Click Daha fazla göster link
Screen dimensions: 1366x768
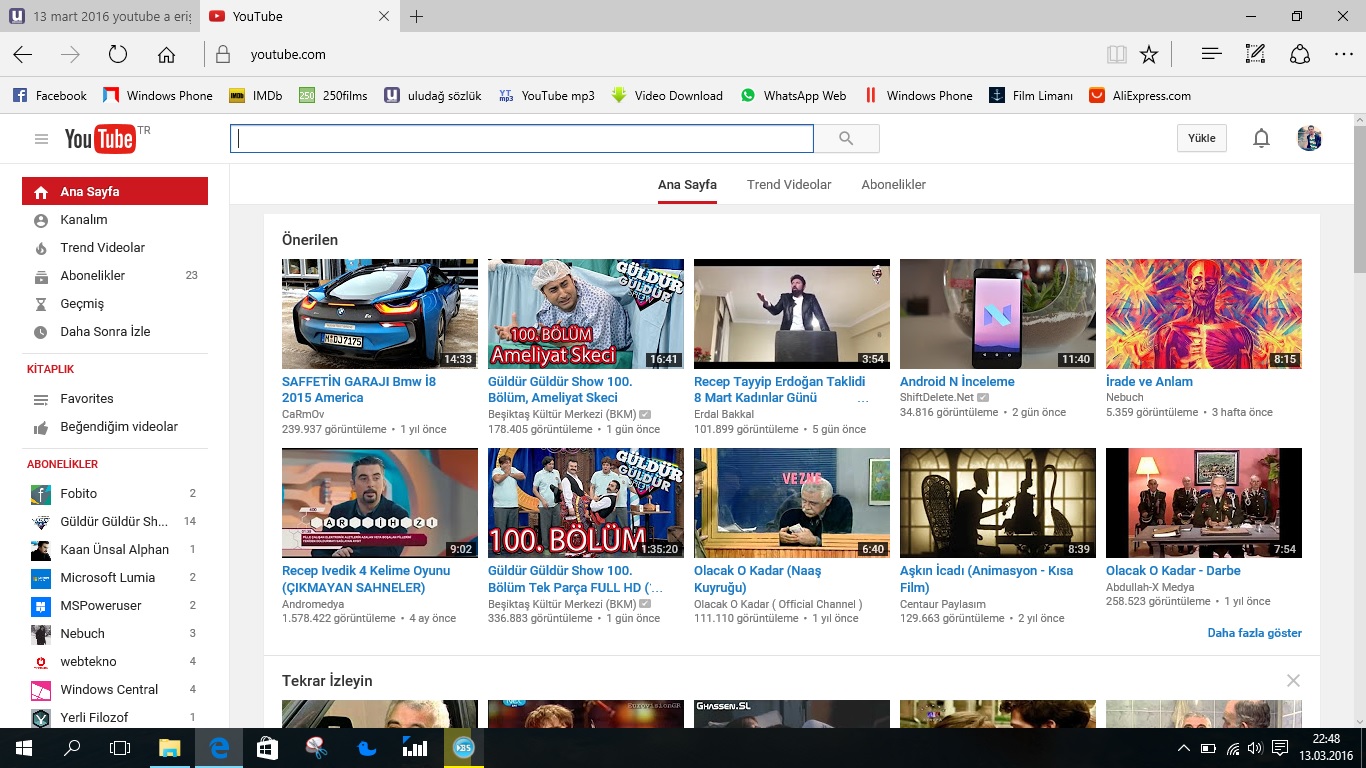(x=1254, y=633)
